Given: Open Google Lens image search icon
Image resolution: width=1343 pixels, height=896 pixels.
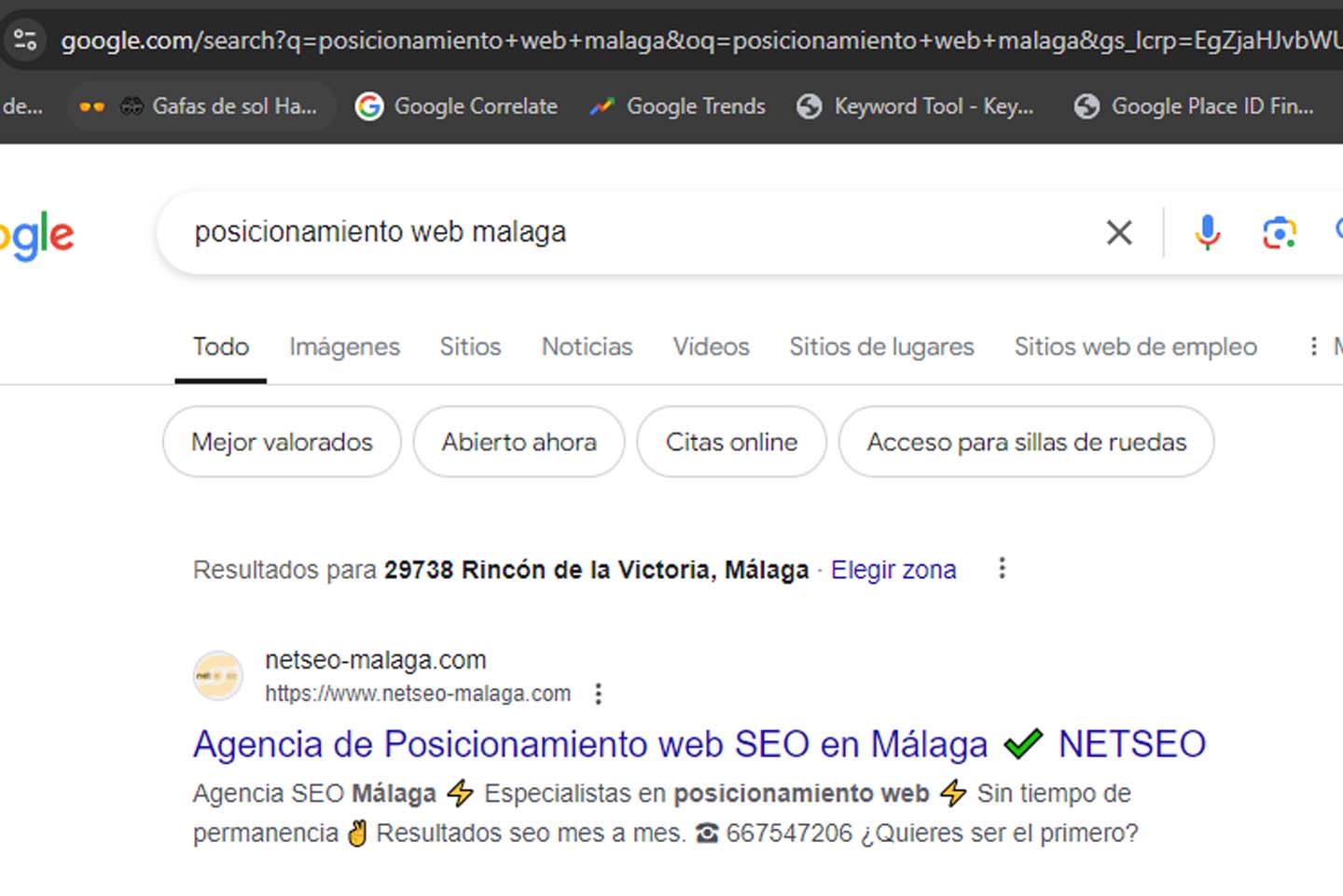Looking at the screenshot, I should 1280,232.
